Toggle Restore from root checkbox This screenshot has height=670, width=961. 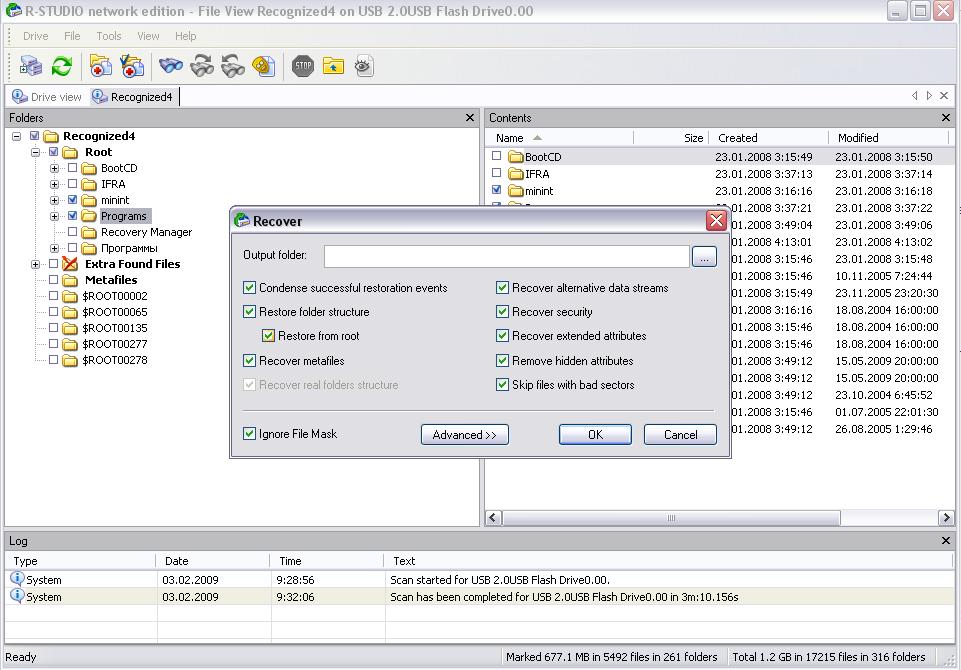268,336
